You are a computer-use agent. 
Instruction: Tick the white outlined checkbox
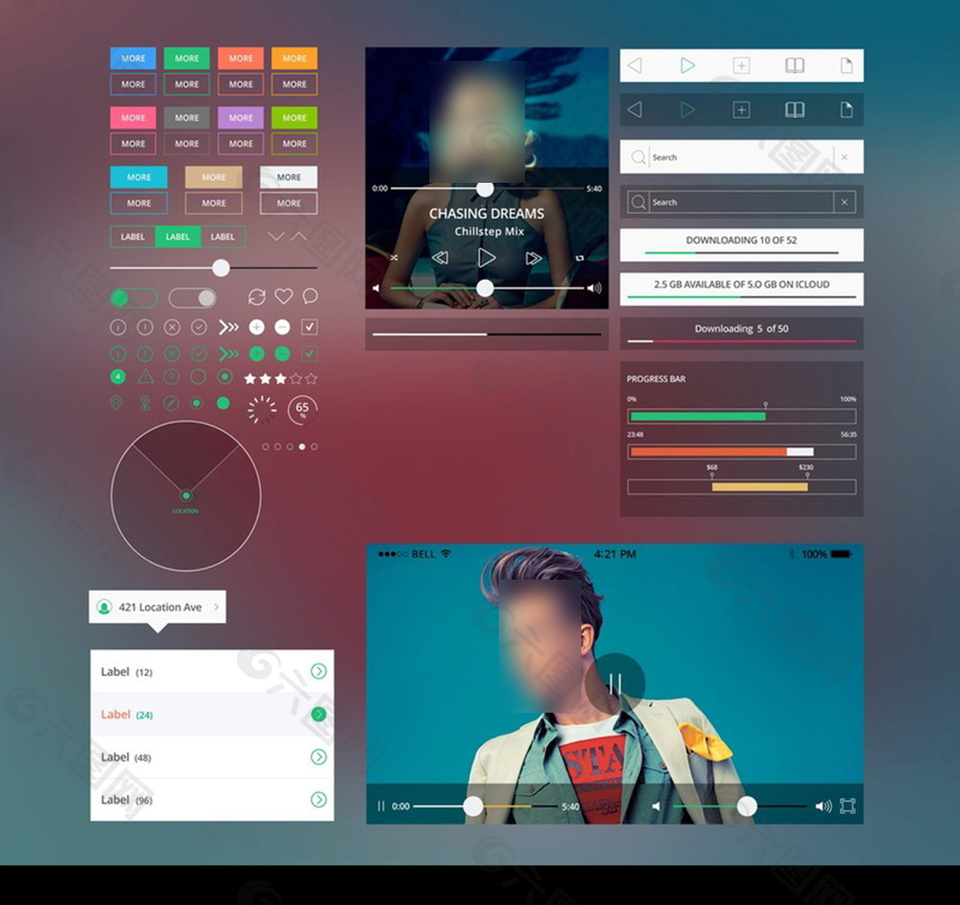click(x=309, y=327)
